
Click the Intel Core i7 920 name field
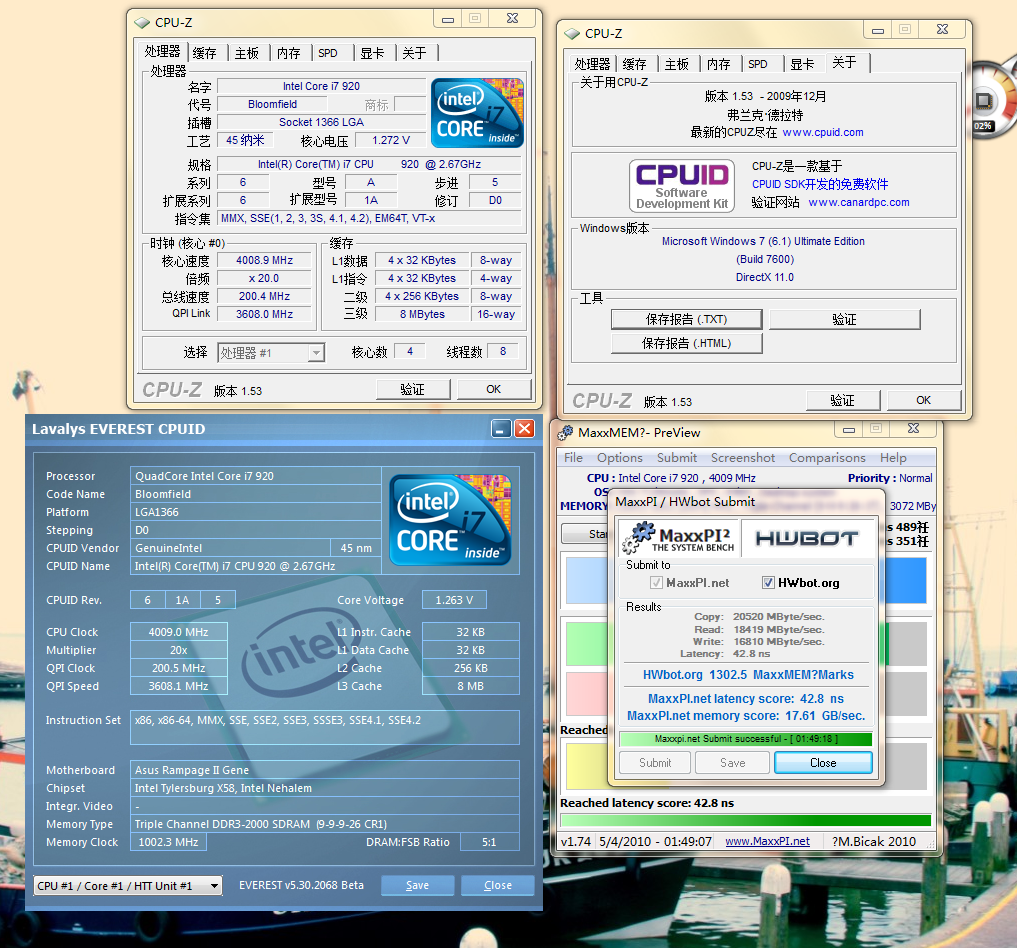(321, 86)
